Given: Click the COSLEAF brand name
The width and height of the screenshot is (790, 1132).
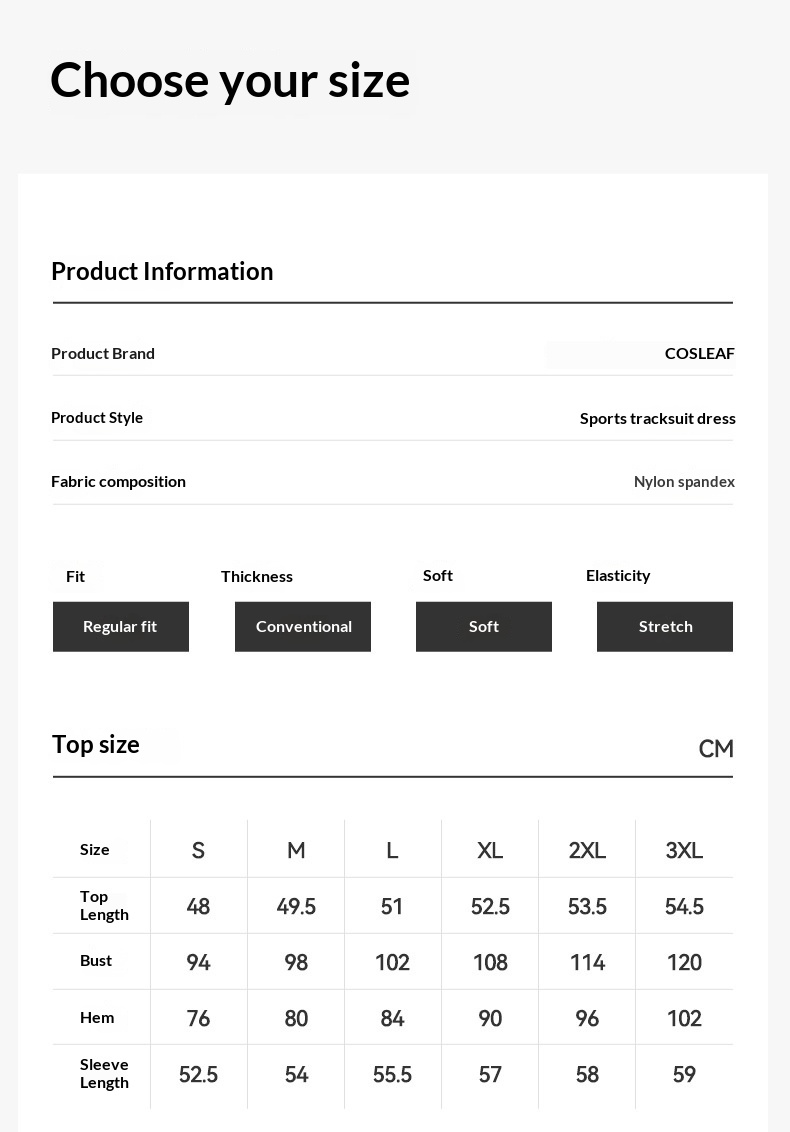Looking at the screenshot, I should [699, 354].
